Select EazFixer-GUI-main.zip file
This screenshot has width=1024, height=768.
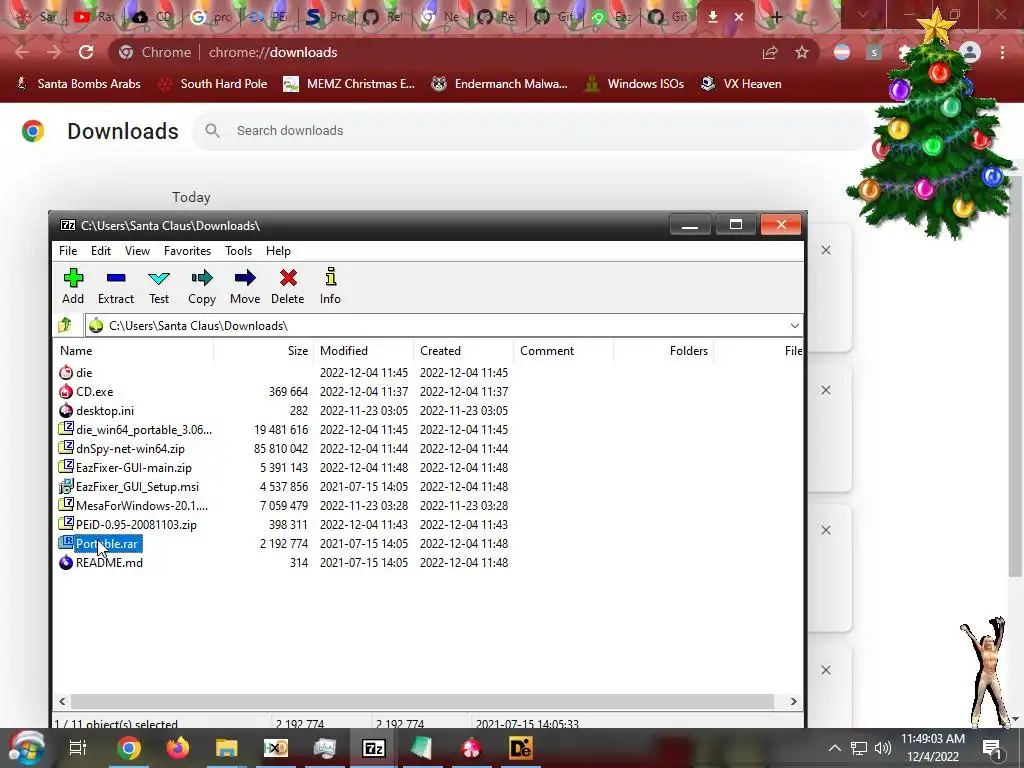133,468
